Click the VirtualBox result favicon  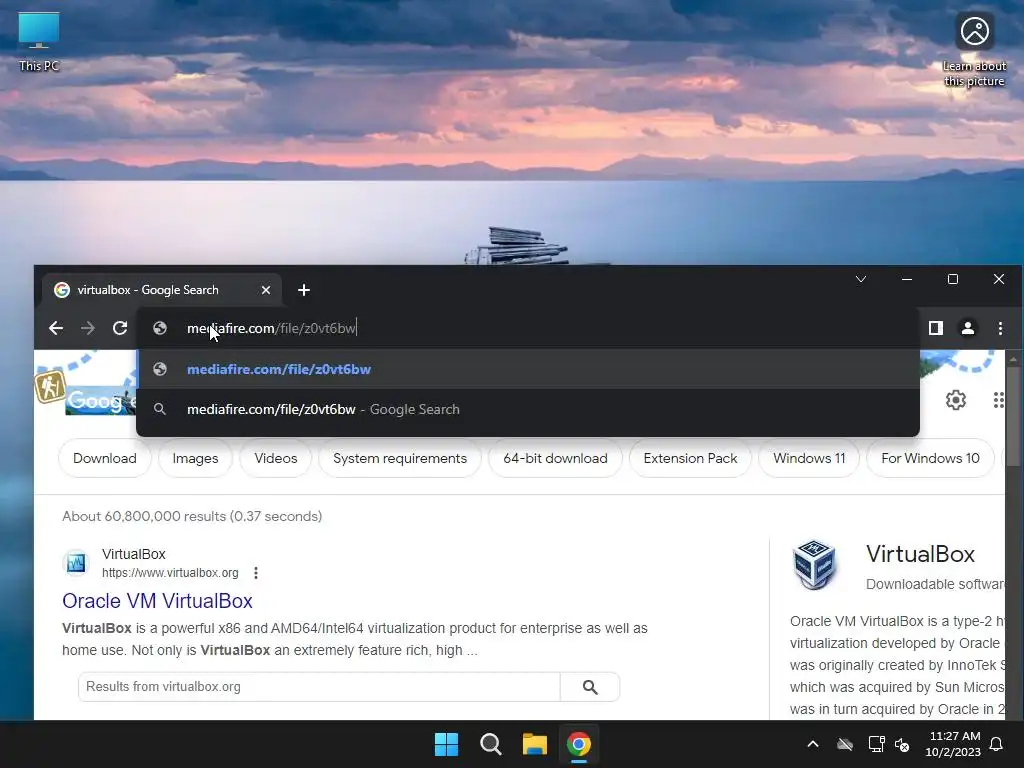(x=76, y=563)
